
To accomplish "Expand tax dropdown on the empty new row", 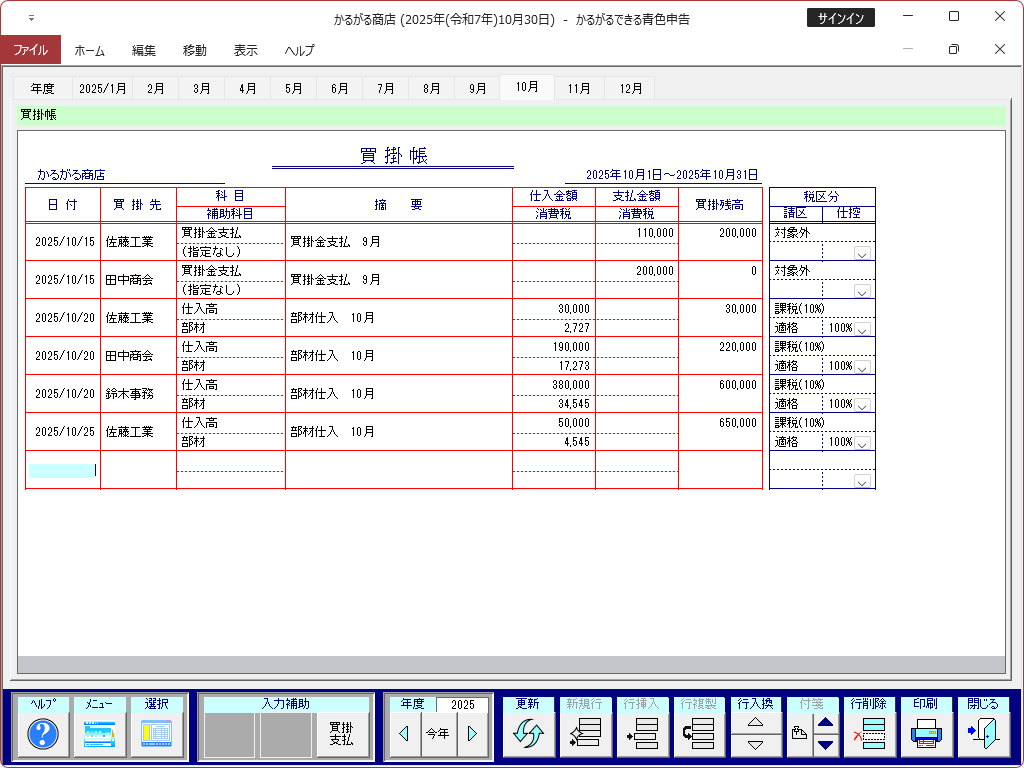I will pos(861,481).
